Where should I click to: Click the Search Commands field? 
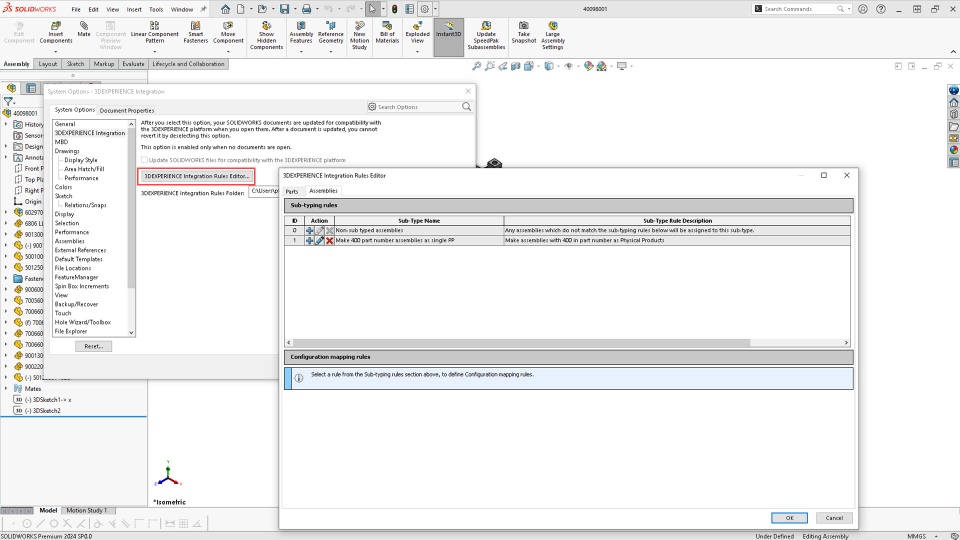point(802,9)
